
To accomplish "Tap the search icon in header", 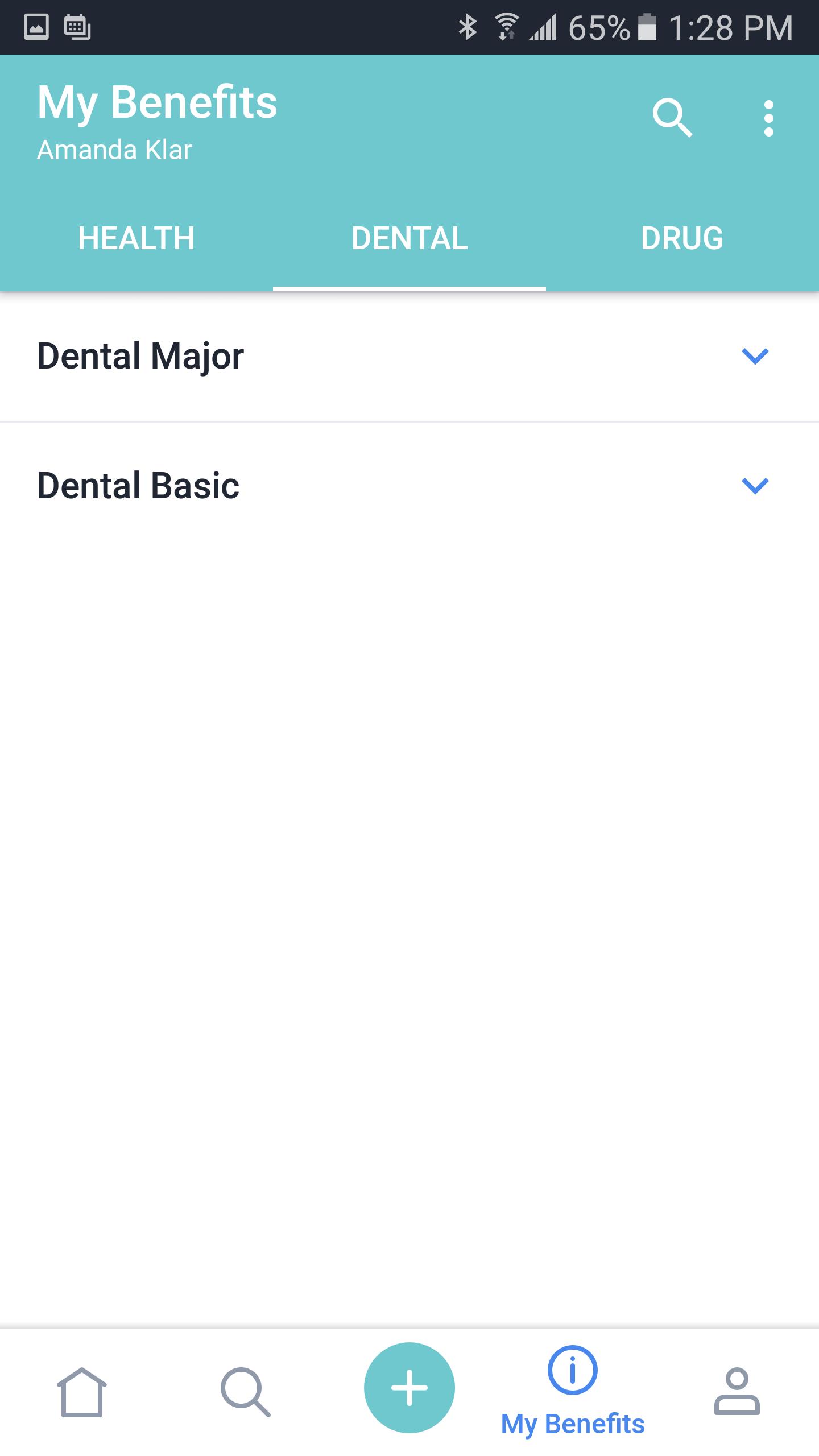I will (672, 118).
